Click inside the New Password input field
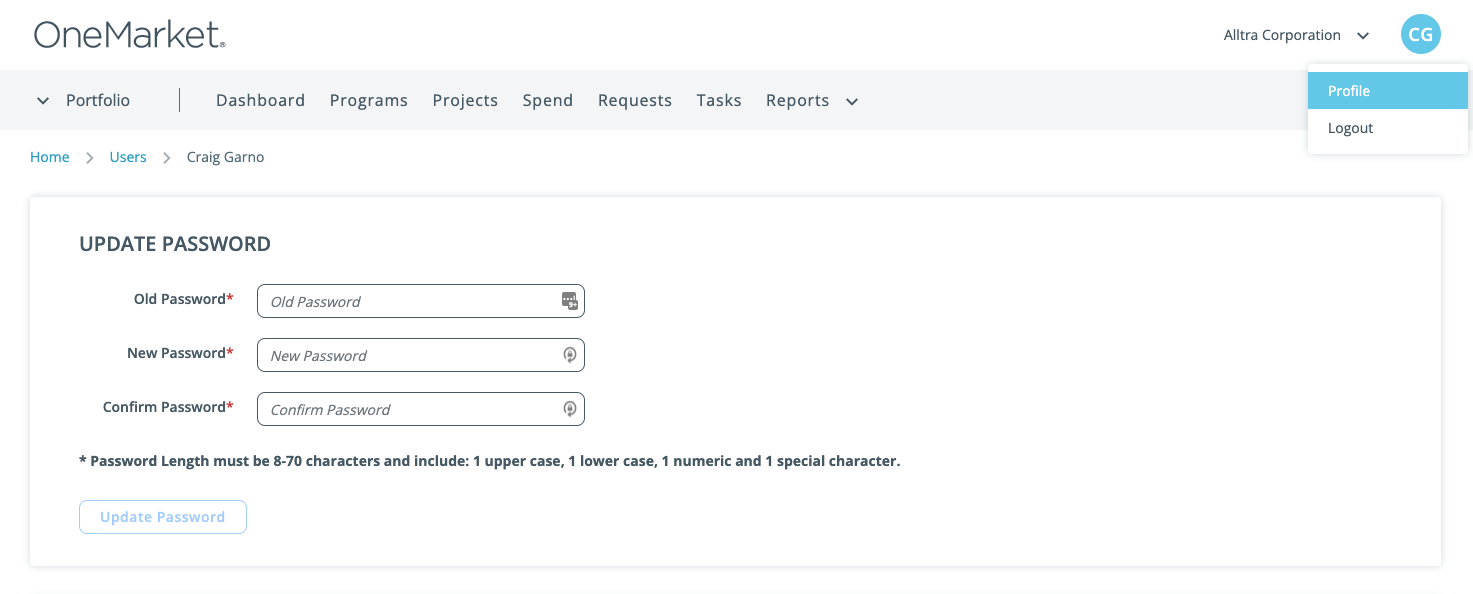The height and width of the screenshot is (594, 1473). (x=410, y=354)
